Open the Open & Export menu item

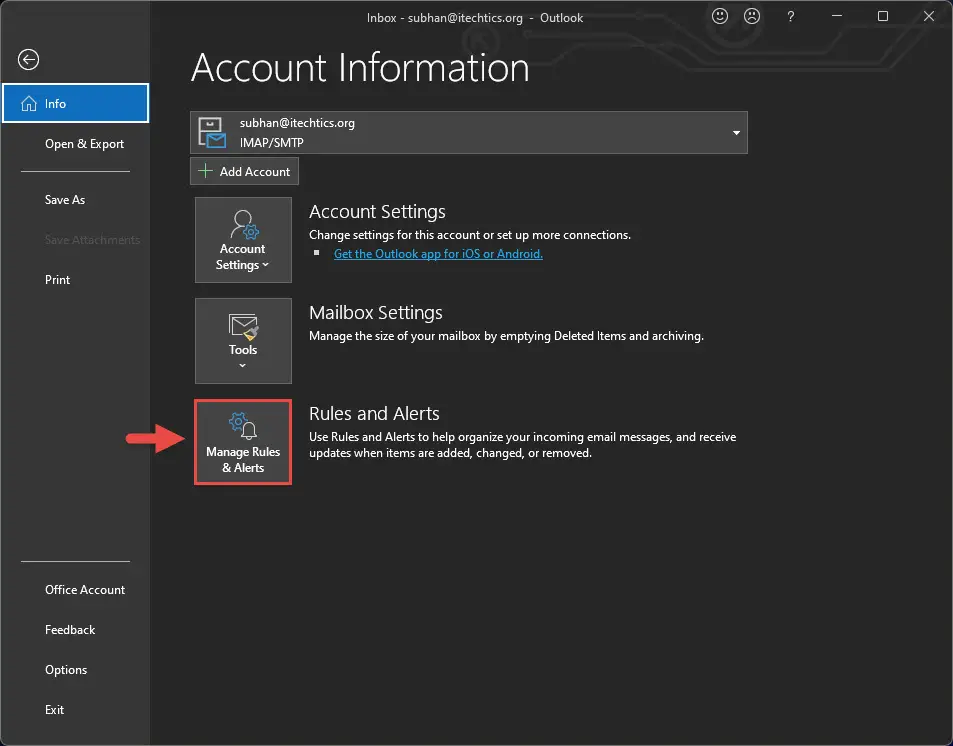pyautogui.click(x=84, y=144)
